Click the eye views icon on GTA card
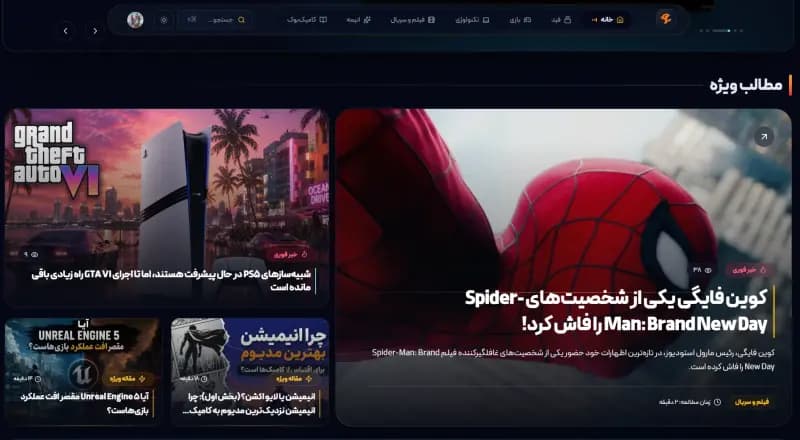This screenshot has width=800, height=440. [x=35, y=254]
